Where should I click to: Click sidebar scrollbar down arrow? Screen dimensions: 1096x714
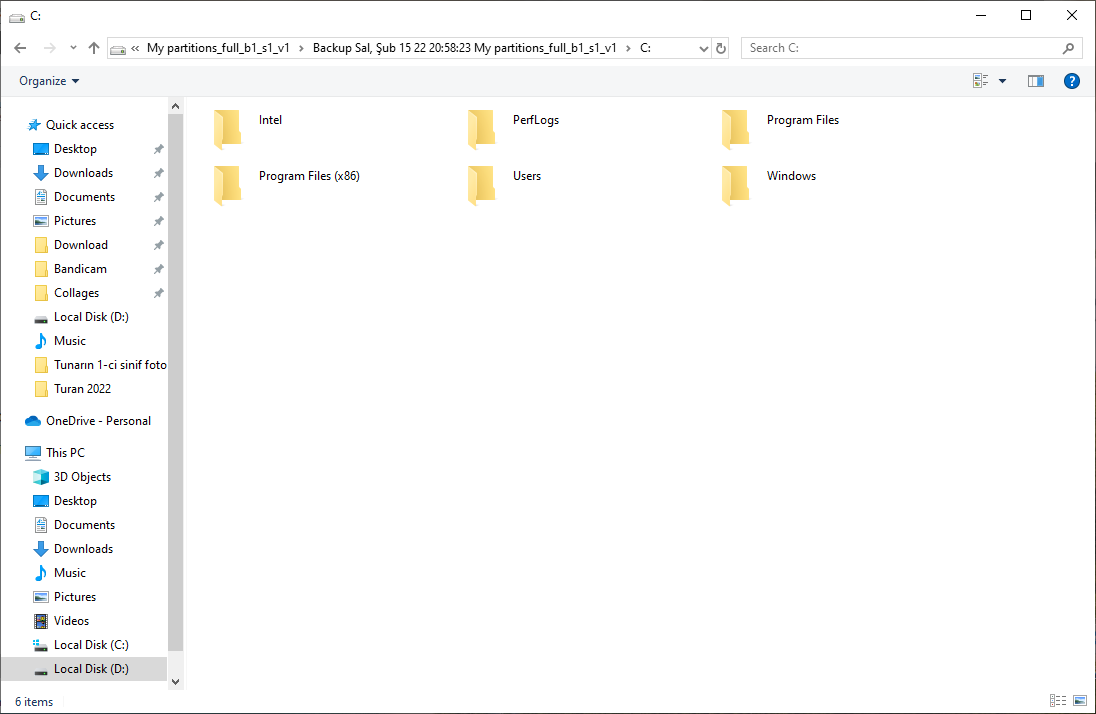[175, 682]
